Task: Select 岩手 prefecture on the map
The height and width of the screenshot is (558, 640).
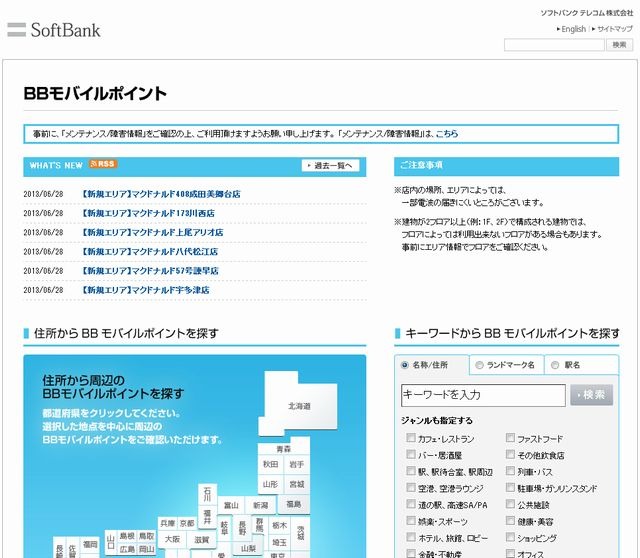Action: [x=297, y=464]
